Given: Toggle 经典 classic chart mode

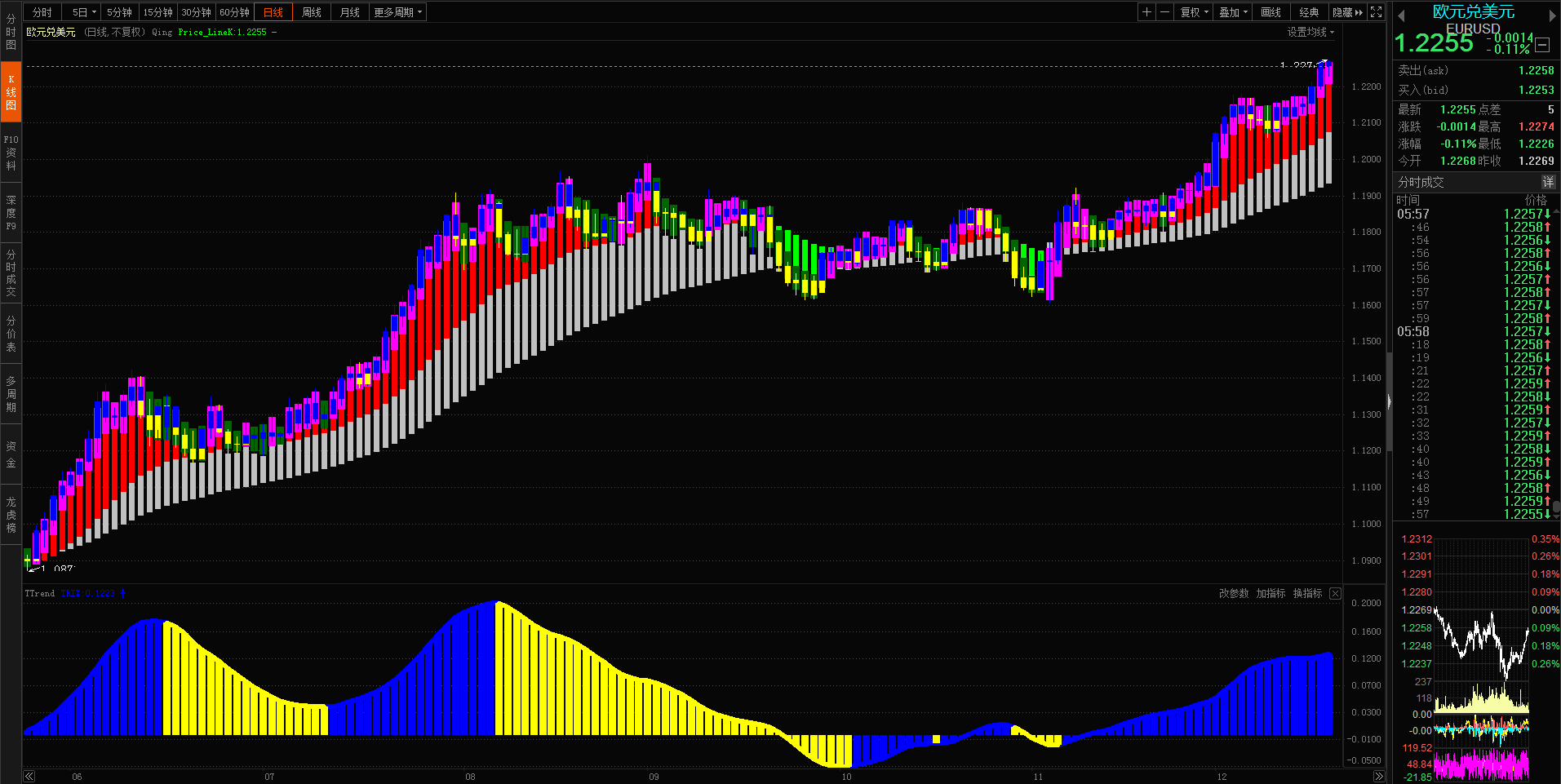Looking at the screenshot, I should tap(1309, 12).
